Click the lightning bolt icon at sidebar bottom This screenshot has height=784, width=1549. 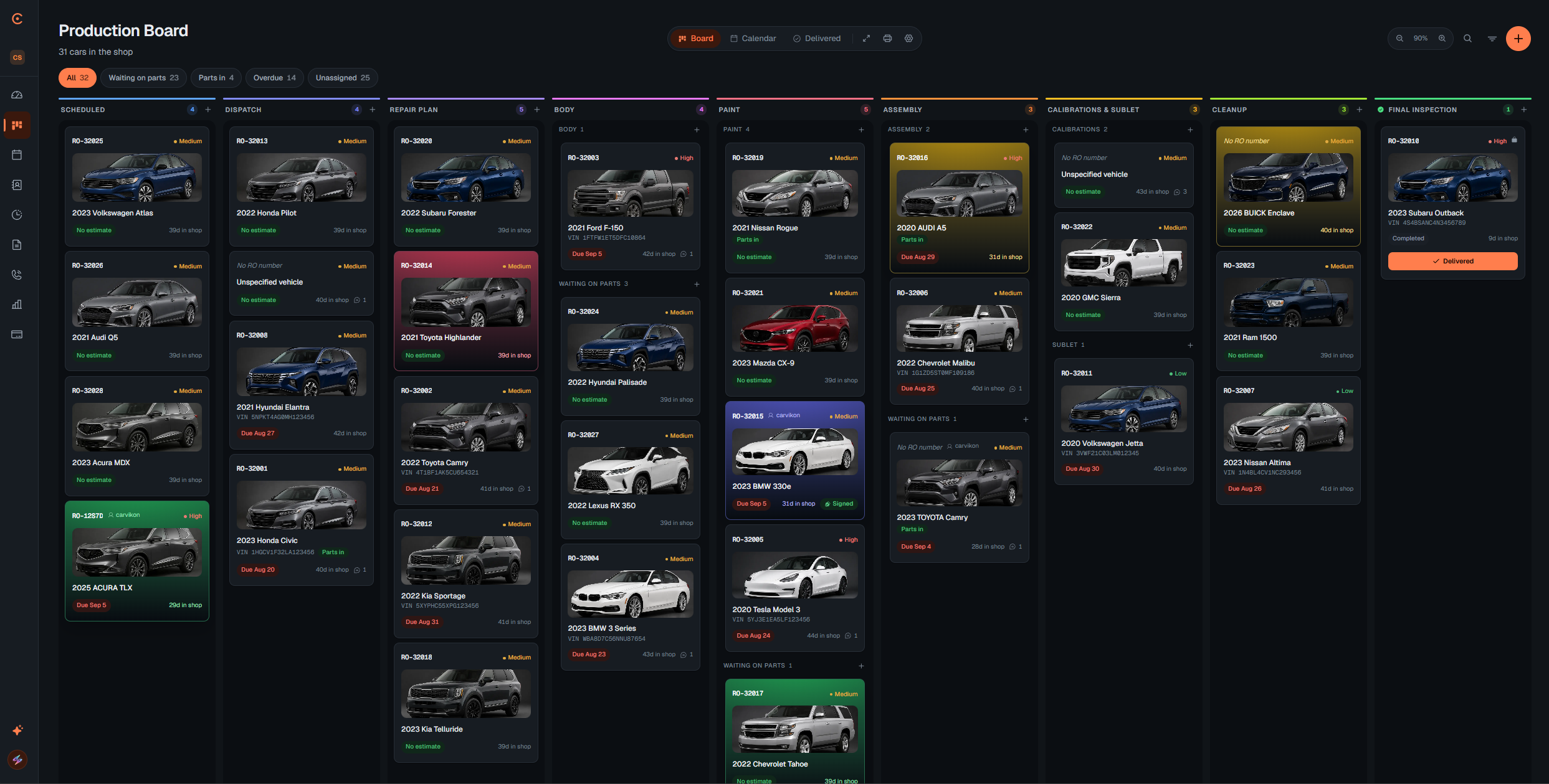click(x=17, y=760)
